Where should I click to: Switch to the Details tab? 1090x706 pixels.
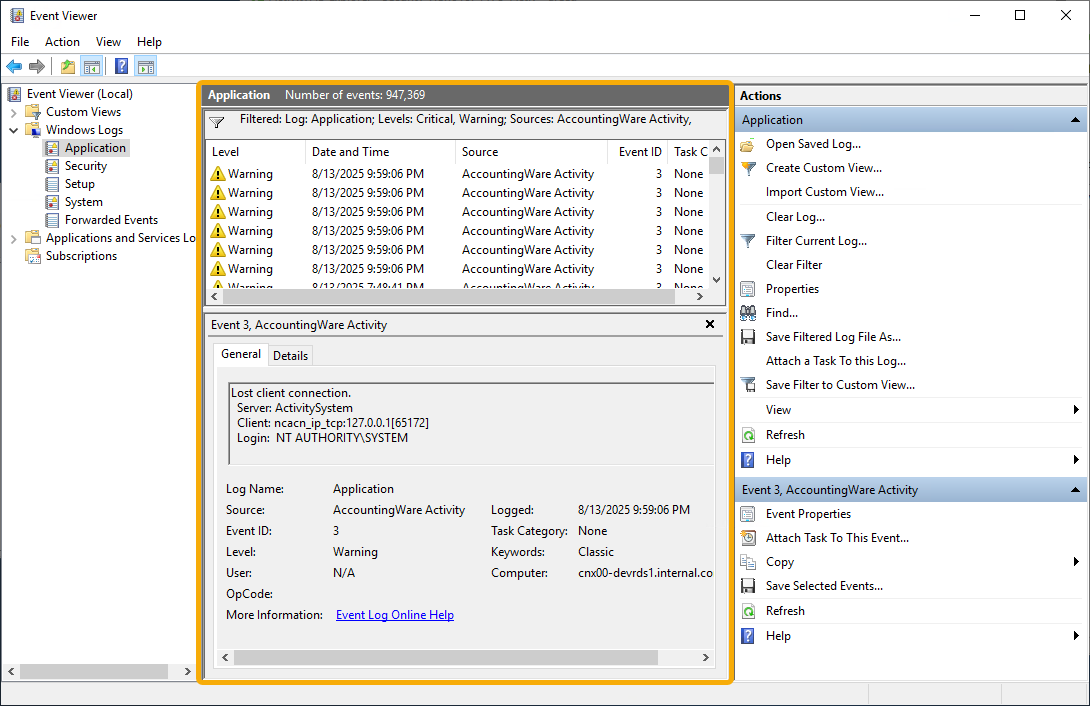(290, 356)
